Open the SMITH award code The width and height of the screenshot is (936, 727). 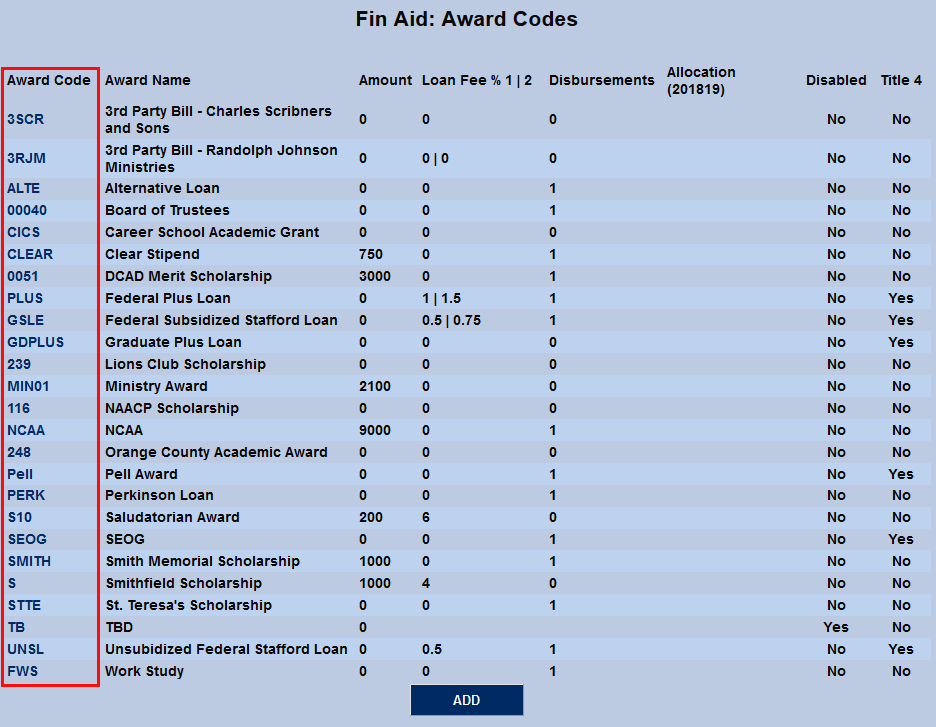pos(29,562)
